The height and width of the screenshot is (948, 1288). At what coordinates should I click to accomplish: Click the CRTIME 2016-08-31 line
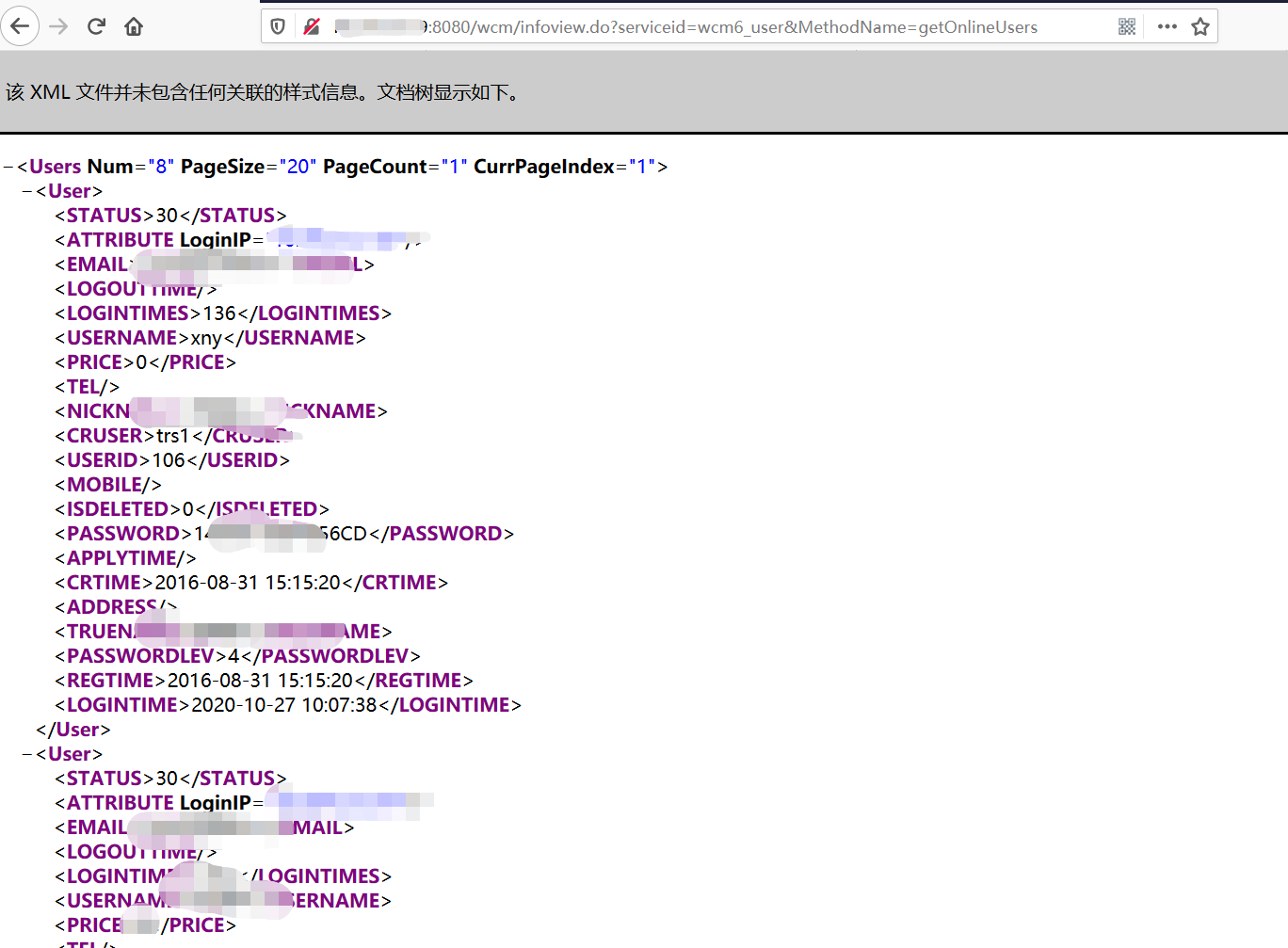coord(251,583)
